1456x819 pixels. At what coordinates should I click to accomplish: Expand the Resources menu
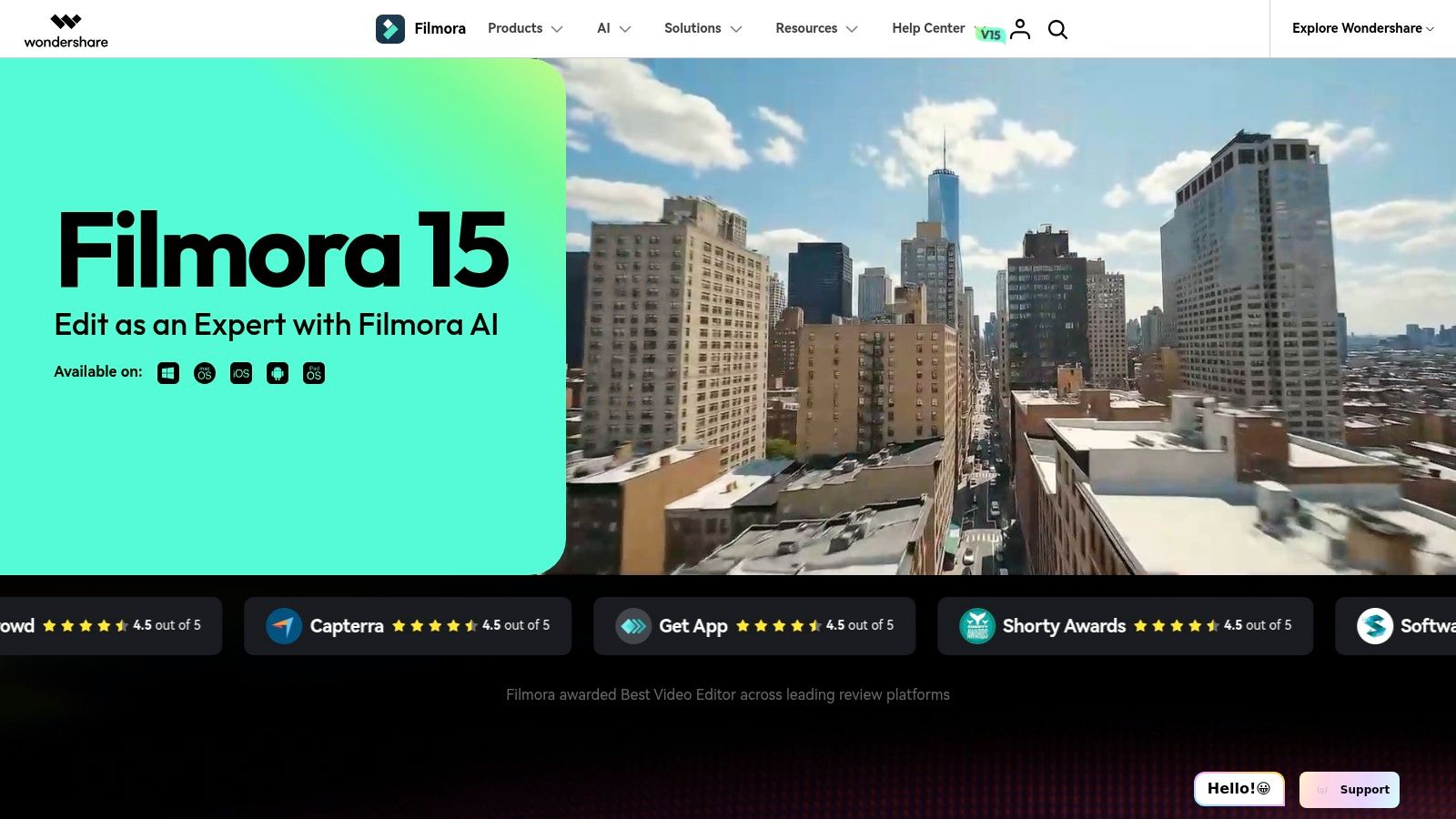[x=816, y=28]
